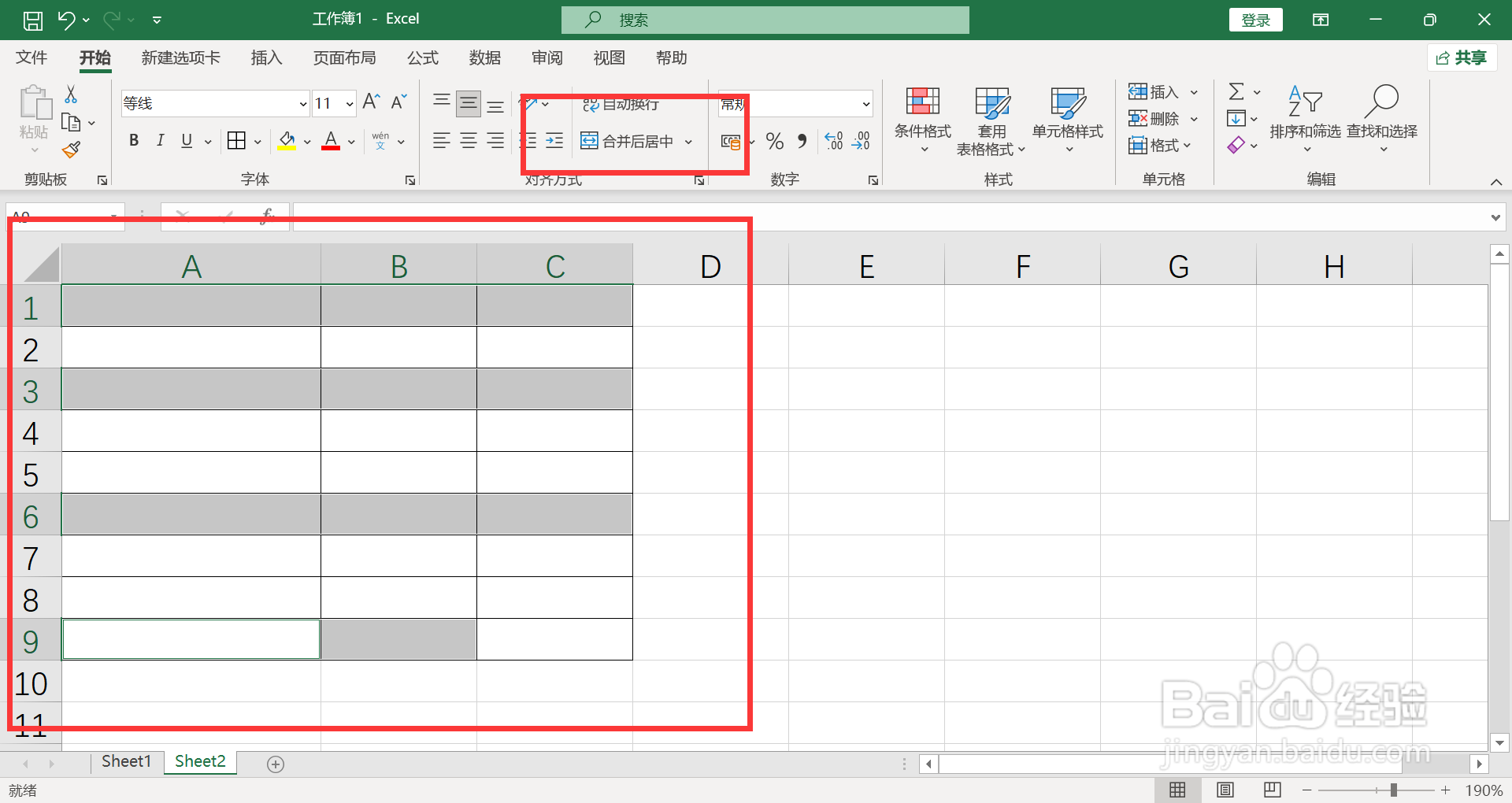Collapse the ribbon with the arrow
Image resolution: width=1512 pixels, height=803 pixels.
1496,182
